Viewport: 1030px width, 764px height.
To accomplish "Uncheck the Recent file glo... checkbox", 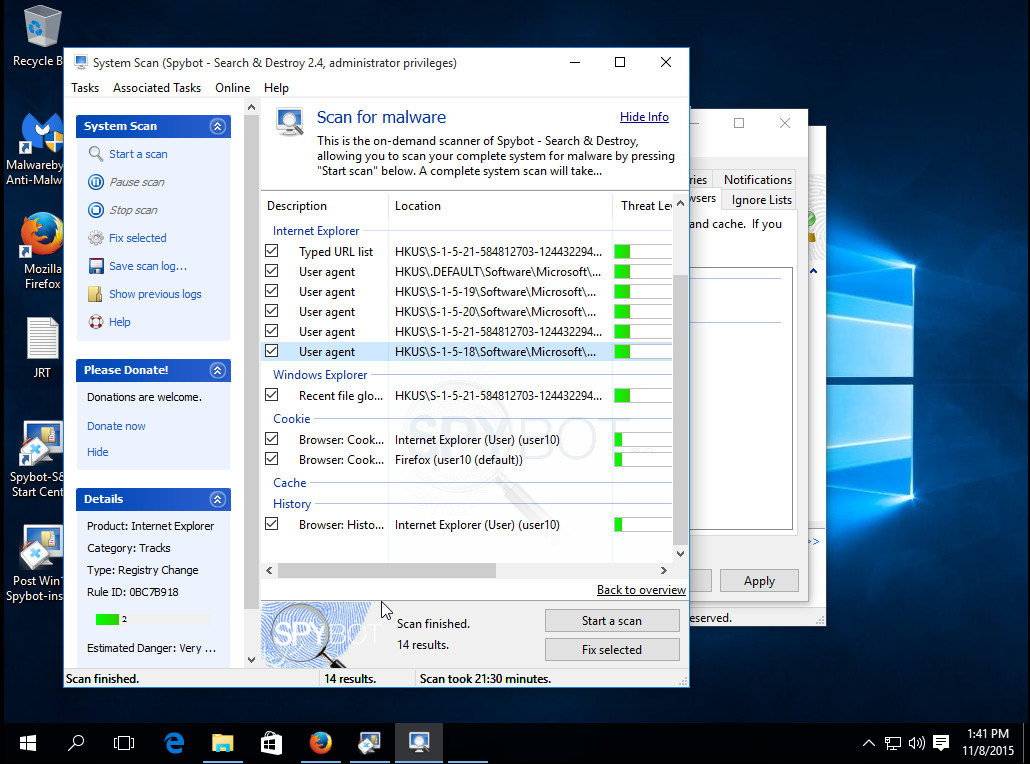I will click(x=271, y=395).
